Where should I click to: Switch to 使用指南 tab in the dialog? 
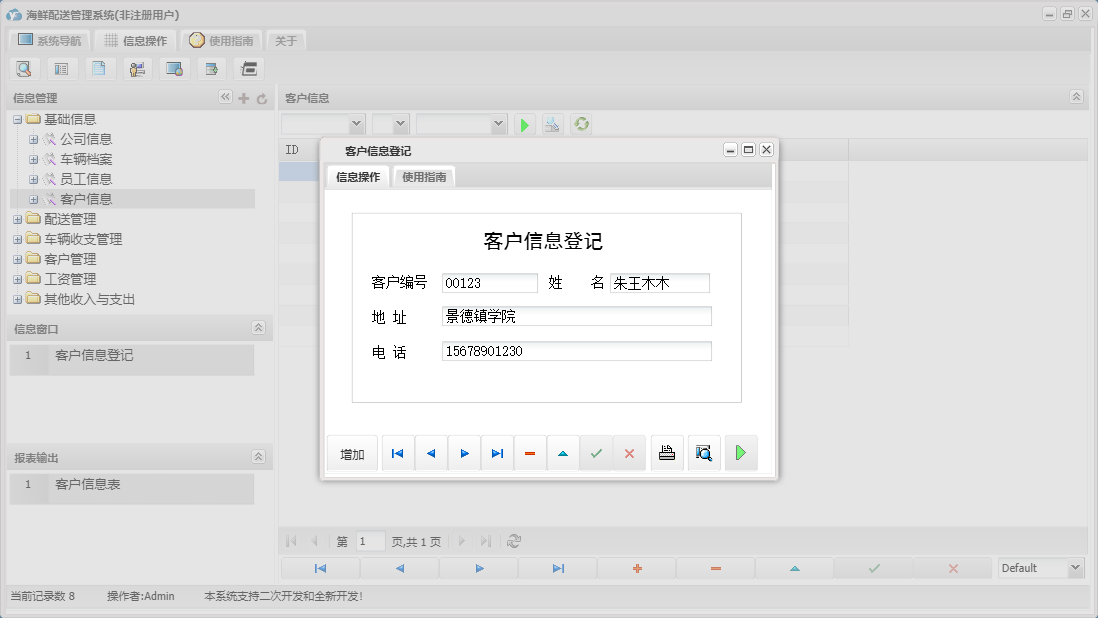[424, 176]
